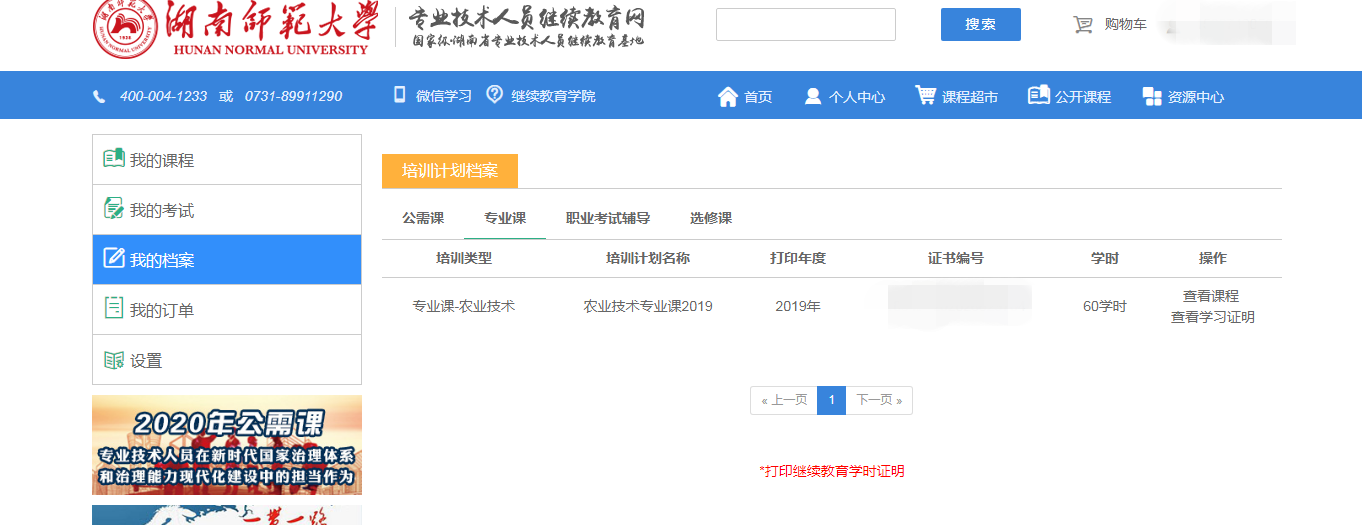Click the home icon for 首页
This screenshot has height=525, width=1362.
pos(728,97)
